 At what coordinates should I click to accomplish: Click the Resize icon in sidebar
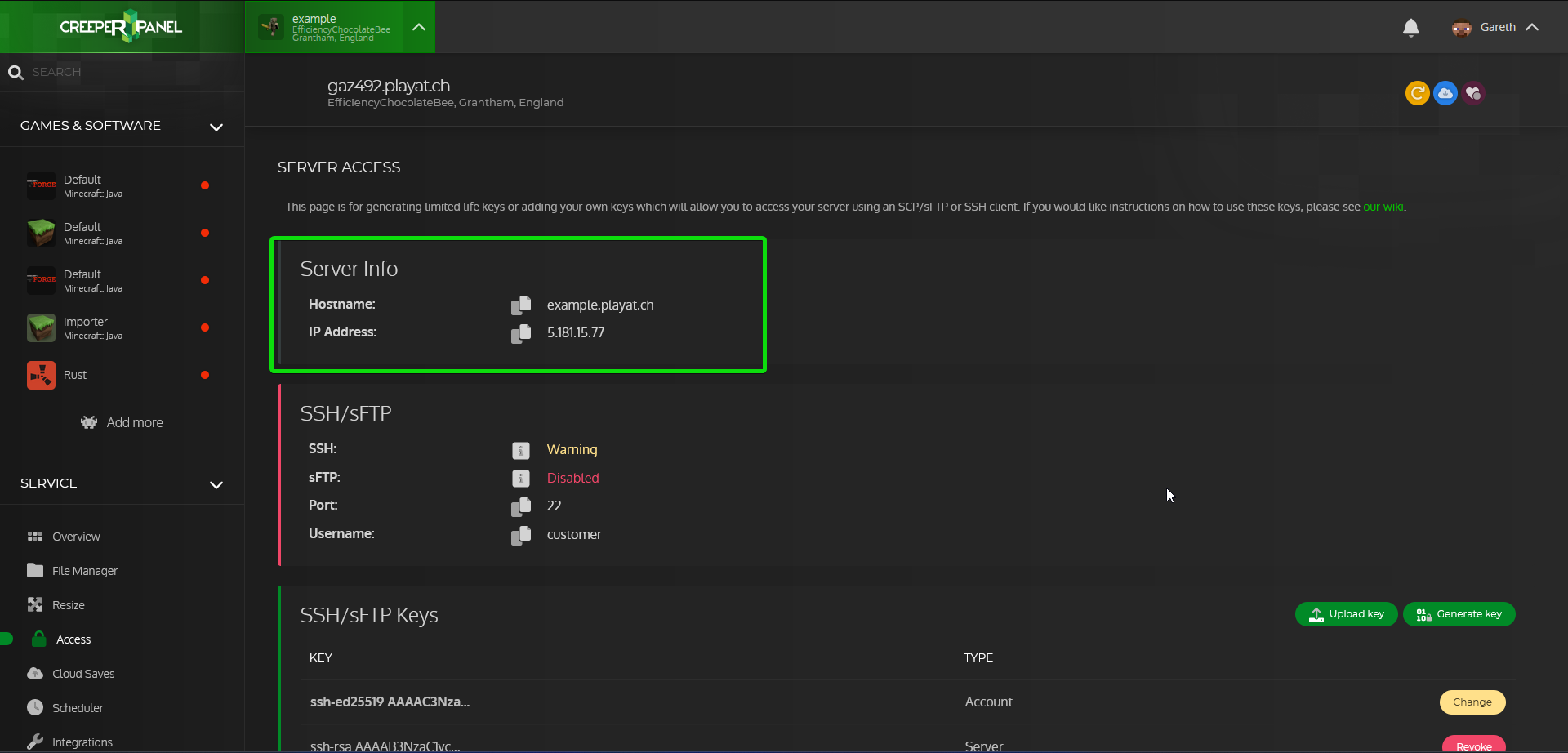pos(35,604)
